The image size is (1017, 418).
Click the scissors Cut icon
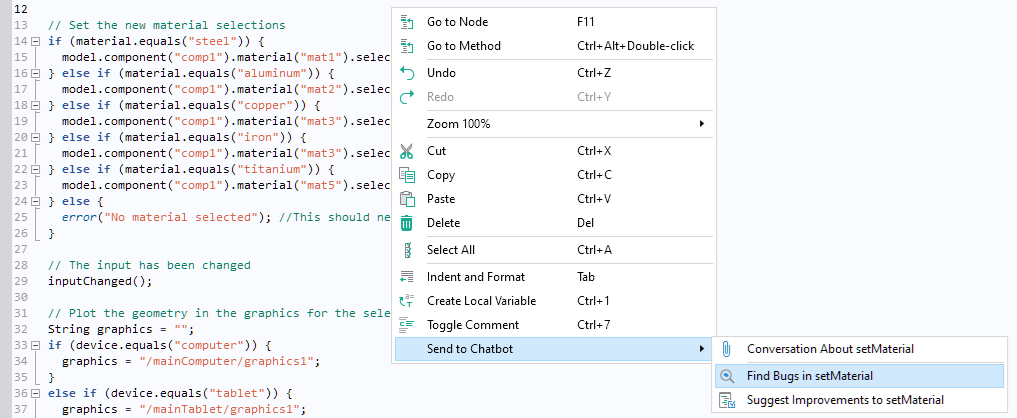(407, 151)
